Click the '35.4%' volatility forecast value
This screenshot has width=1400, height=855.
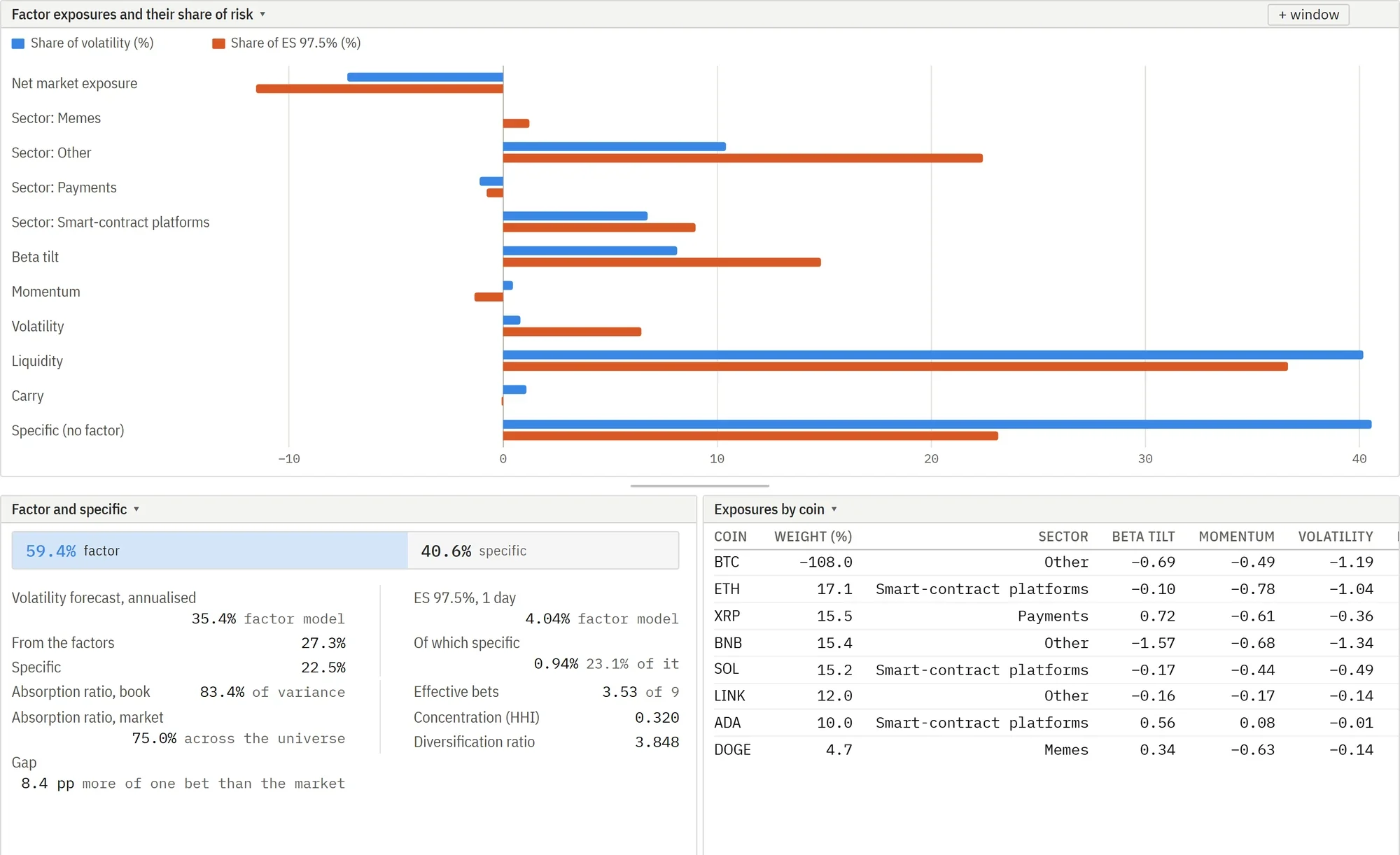(x=213, y=619)
